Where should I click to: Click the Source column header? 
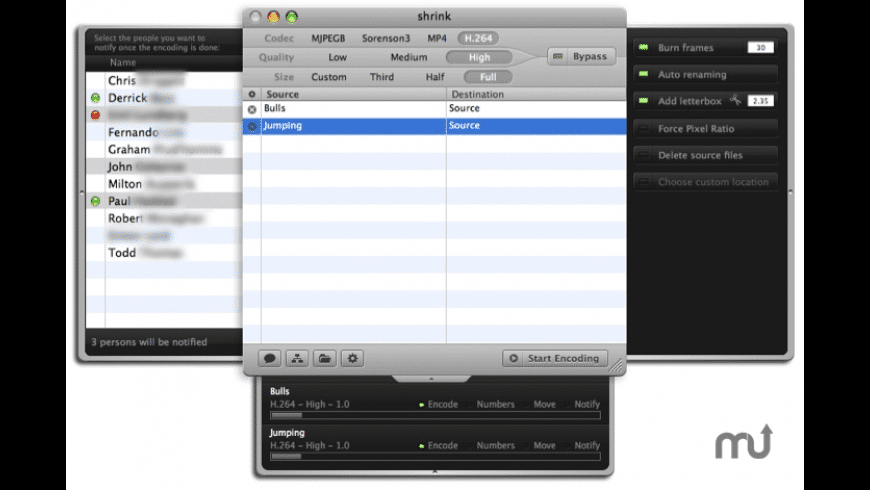(353, 94)
